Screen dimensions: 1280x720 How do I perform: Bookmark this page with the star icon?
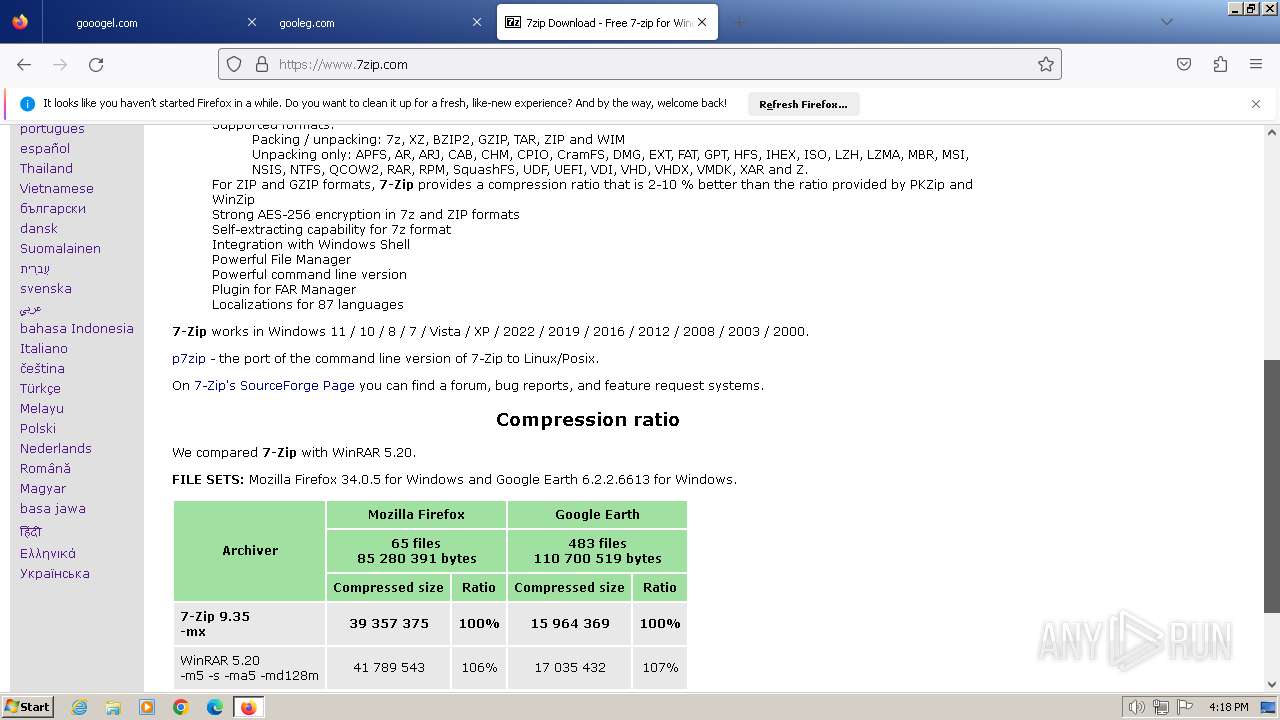pos(1046,64)
